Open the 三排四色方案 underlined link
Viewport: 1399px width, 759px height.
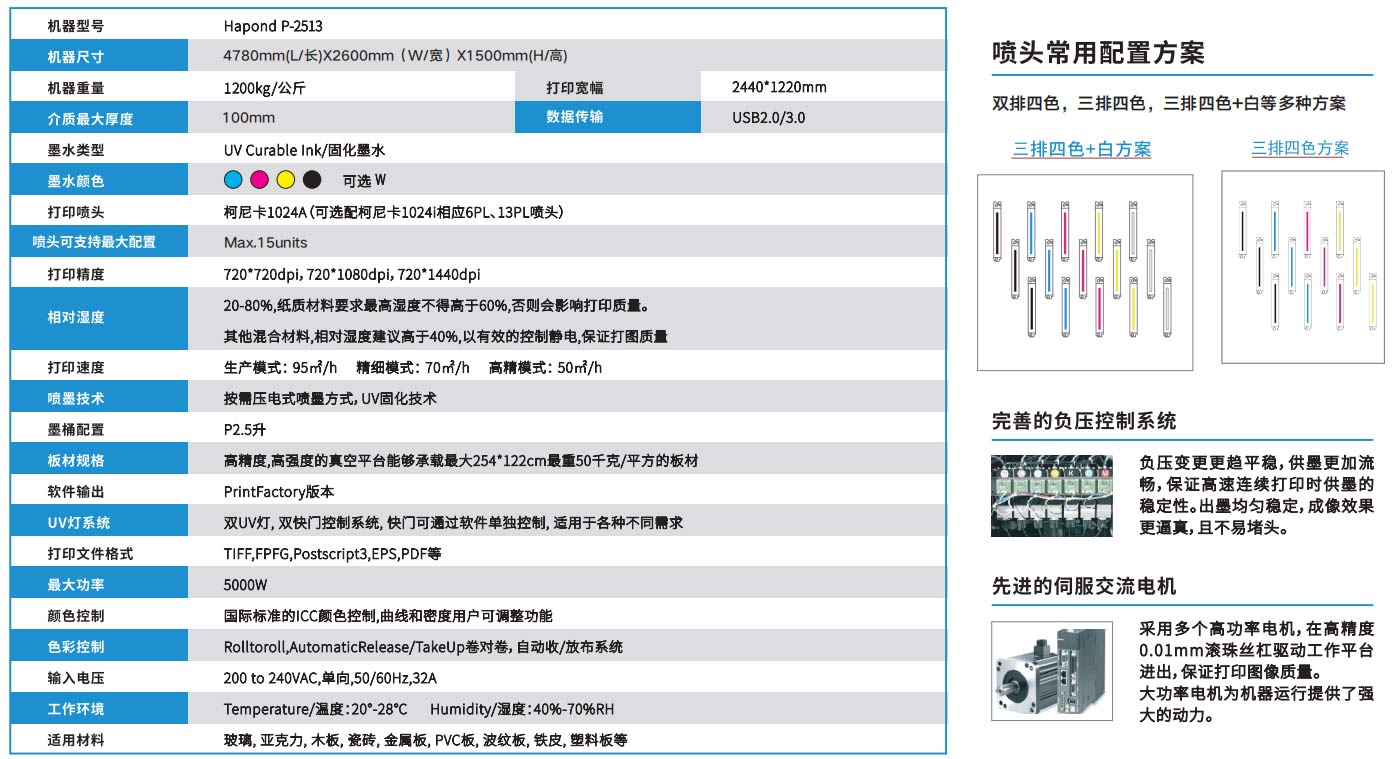click(1300, 148)
